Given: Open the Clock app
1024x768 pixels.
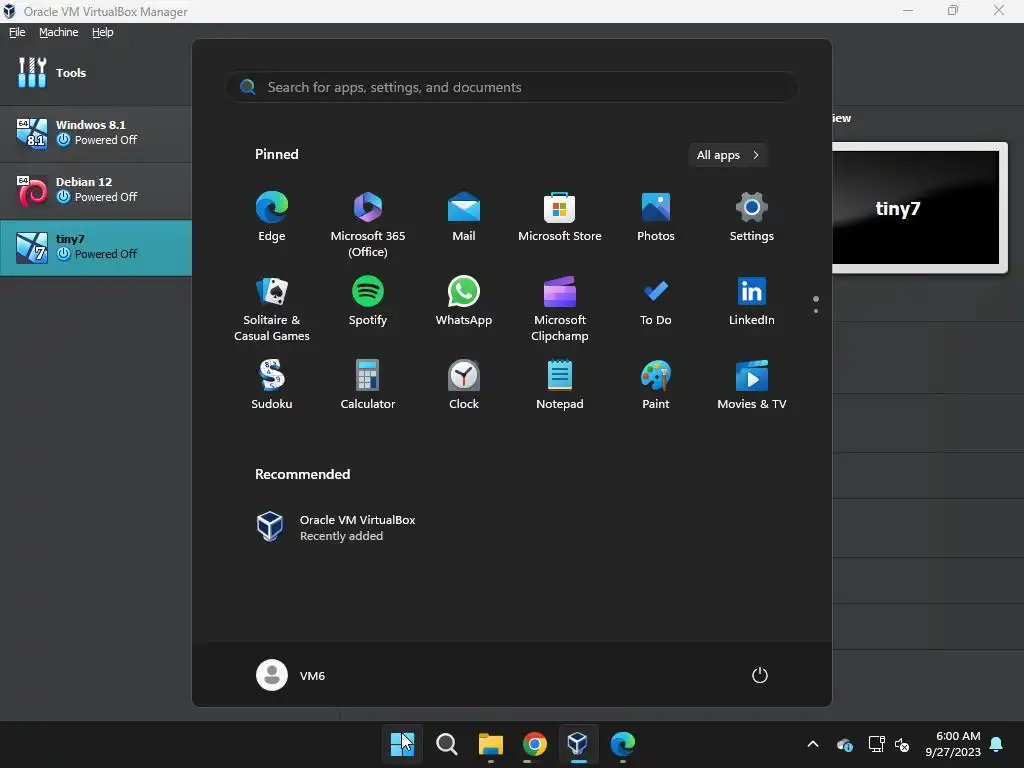Looking at the screenshot, I should click(x=464, y=385).
